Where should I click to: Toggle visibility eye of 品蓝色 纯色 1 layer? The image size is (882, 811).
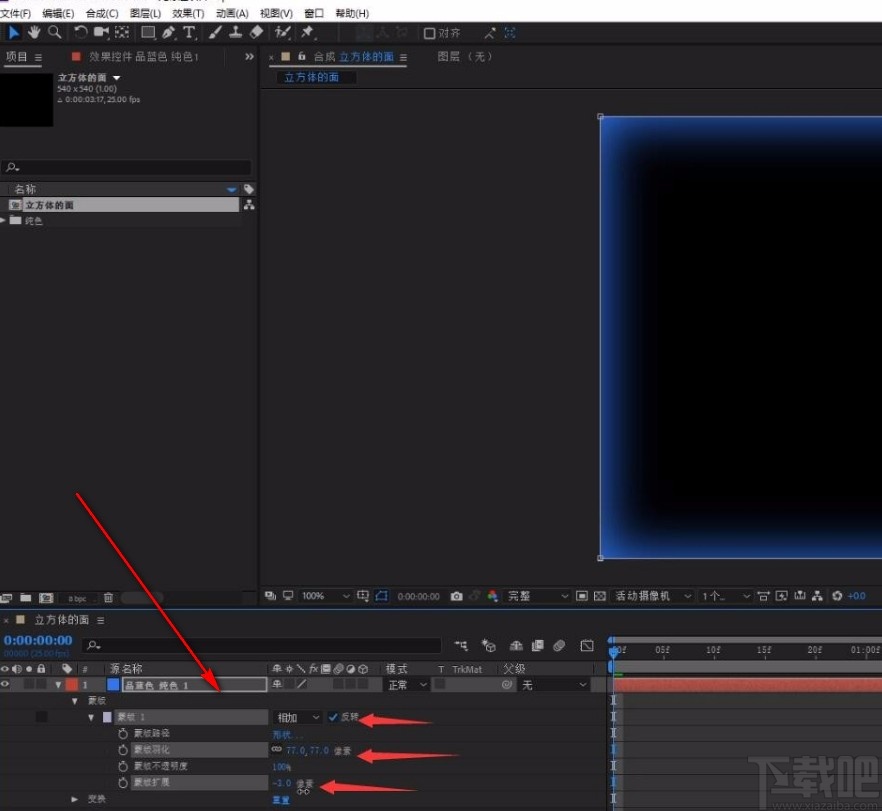coord(5,684)
